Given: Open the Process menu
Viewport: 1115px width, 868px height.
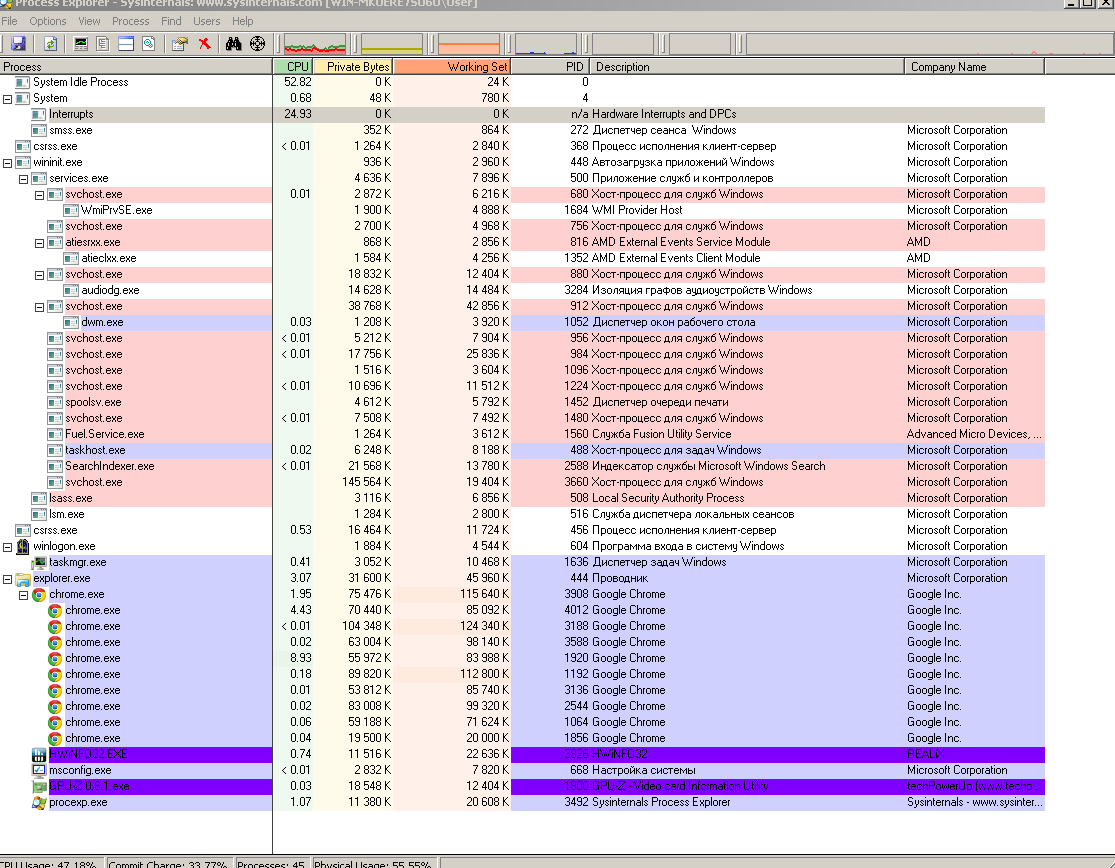Looking at the screenshot, I should [x=131, y=21].
